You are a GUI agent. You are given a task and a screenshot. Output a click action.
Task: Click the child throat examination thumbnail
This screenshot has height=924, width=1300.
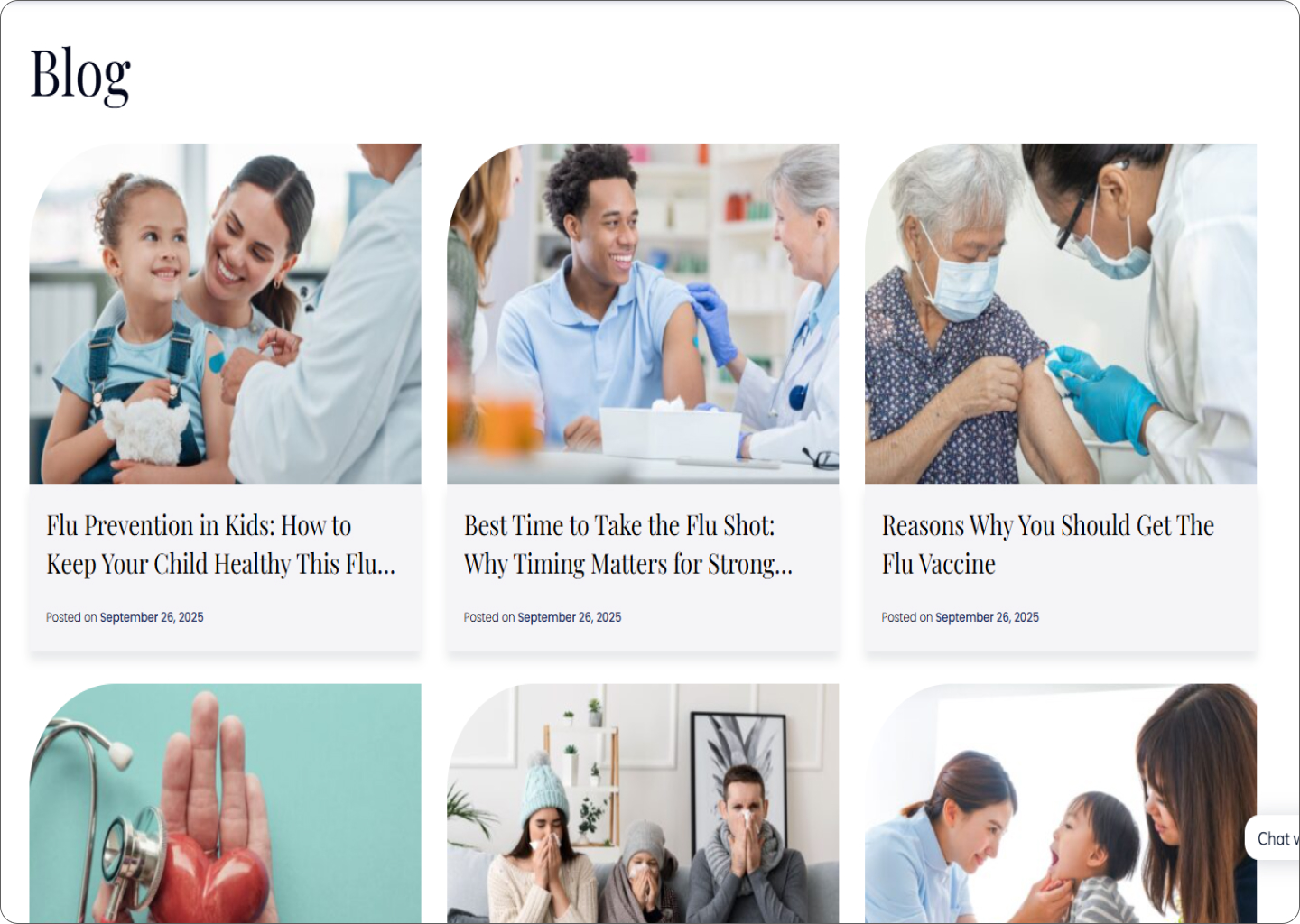pyautogui.click(x=1061, y=803)
